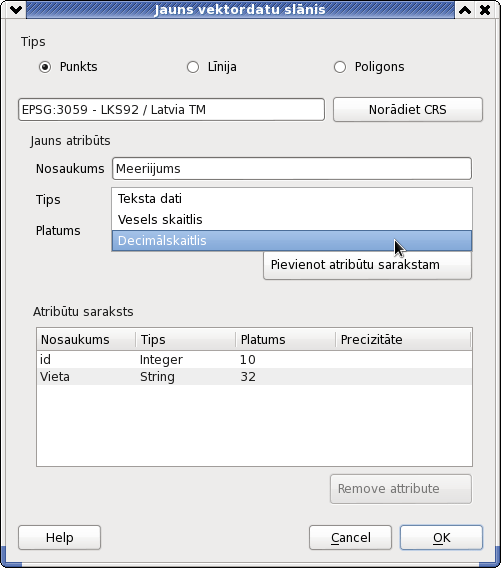This screenshot has height=568, width=501.
Task: Close the Jauns vektordatu slānis dialog
Action: [485, 10]
